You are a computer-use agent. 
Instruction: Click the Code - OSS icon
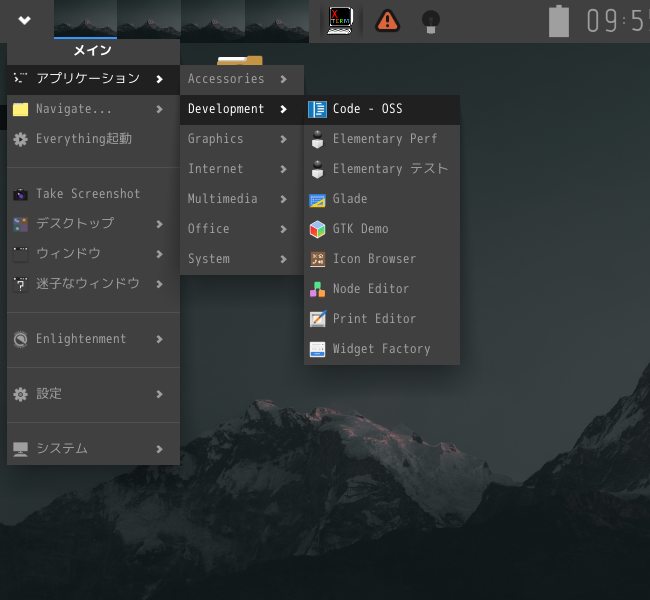point(318,109)
